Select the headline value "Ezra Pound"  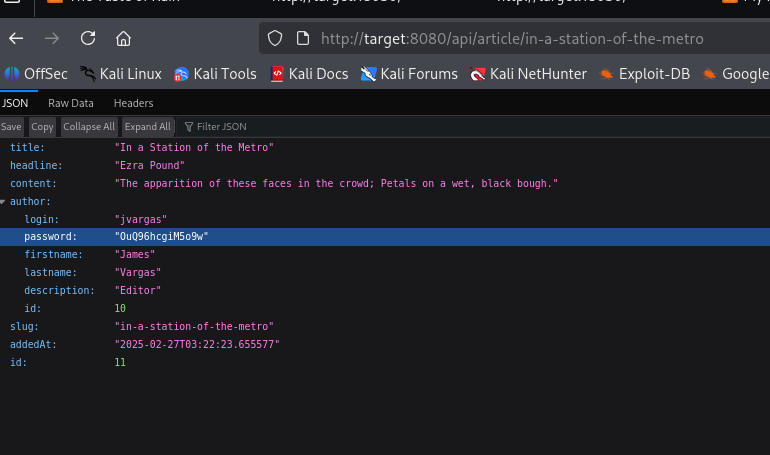[x=150, y=165]
